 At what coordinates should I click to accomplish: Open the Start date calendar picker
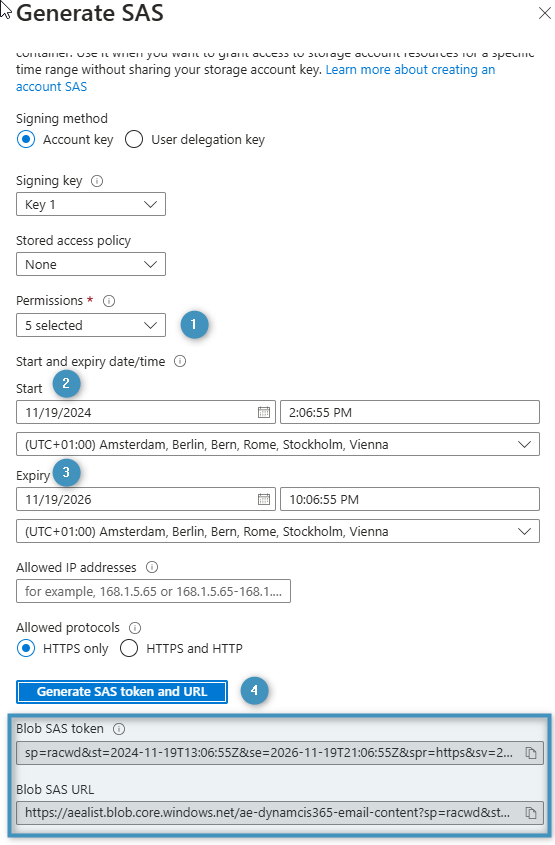click(263, 412)
